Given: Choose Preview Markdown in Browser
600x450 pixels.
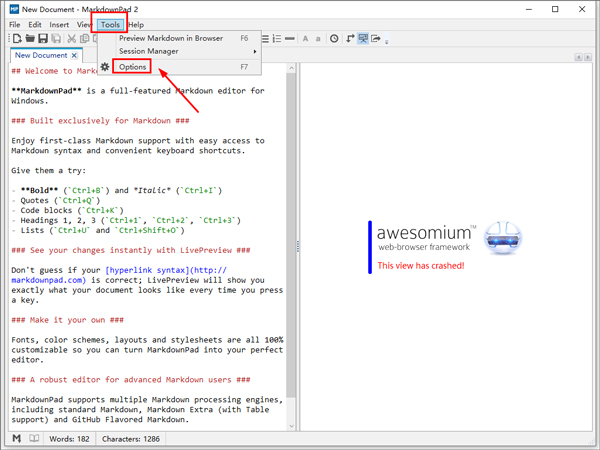Looking at the screenshot, I should (x=170, y=38).
